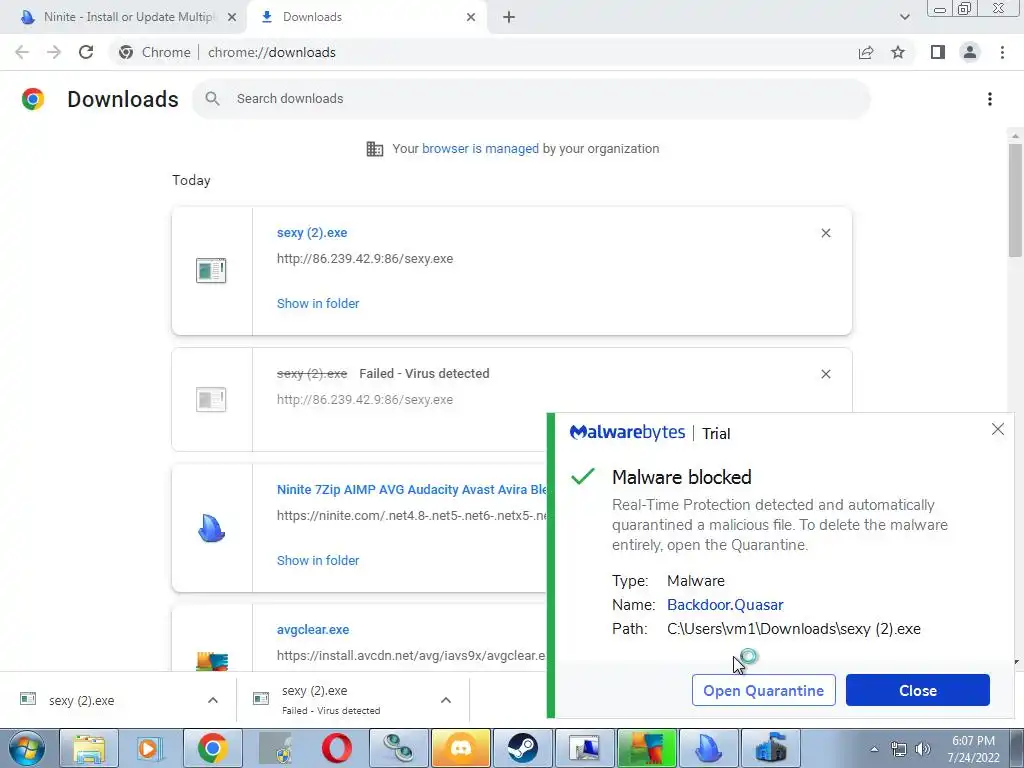Click the file icon of the first sexy (2).exe
Screen dimensions: 1024x768
pyautogui.click(x=211, y=270)
